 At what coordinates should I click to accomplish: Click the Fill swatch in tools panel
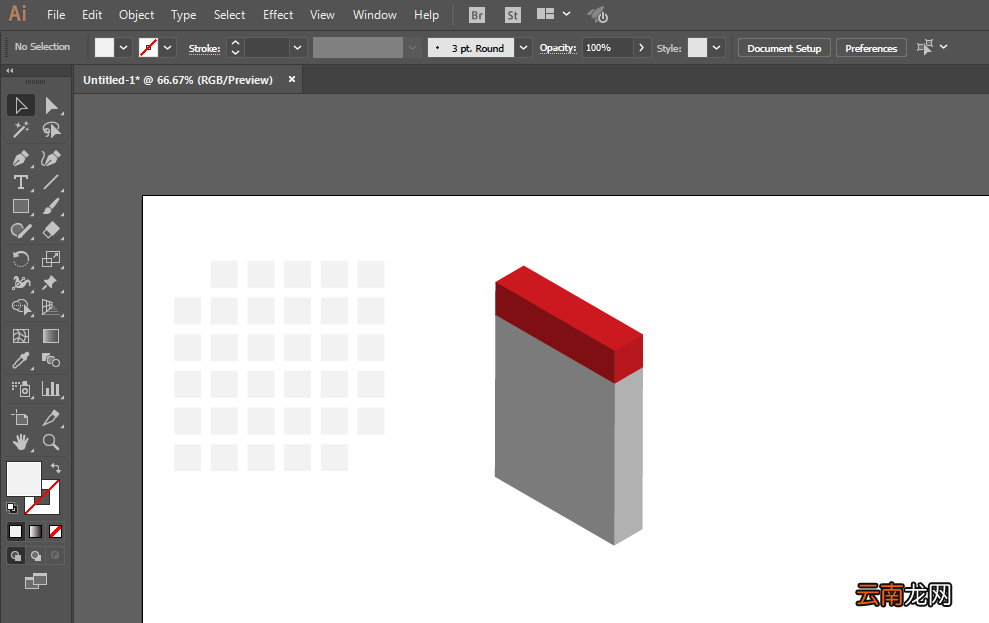[x=23, y=479]
